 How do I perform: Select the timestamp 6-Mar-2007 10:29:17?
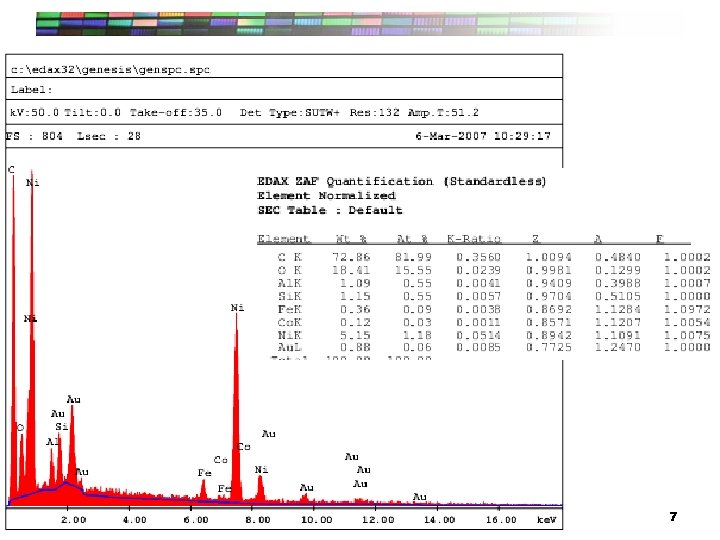483,136
